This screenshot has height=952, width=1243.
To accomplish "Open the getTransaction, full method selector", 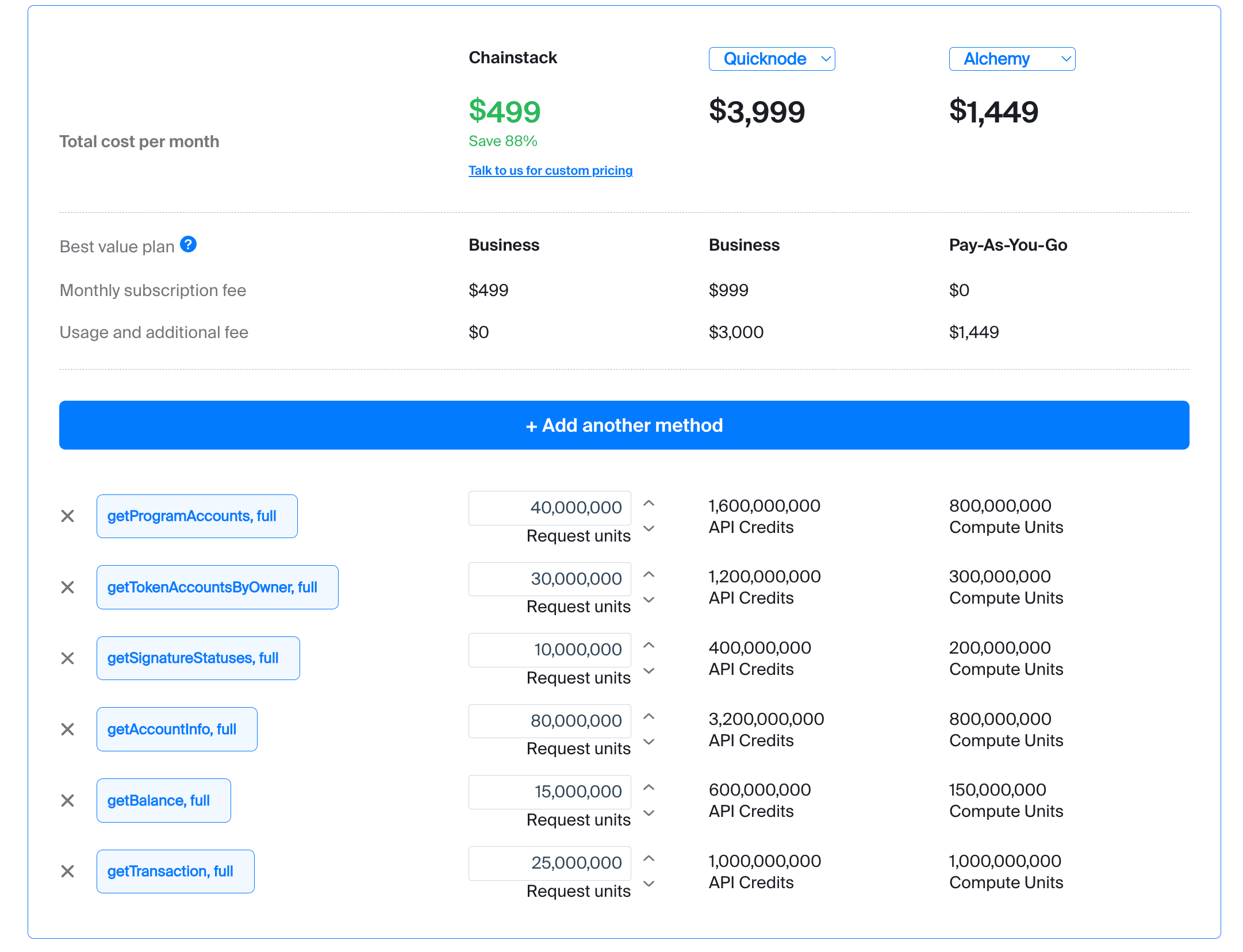I will 175,872.
